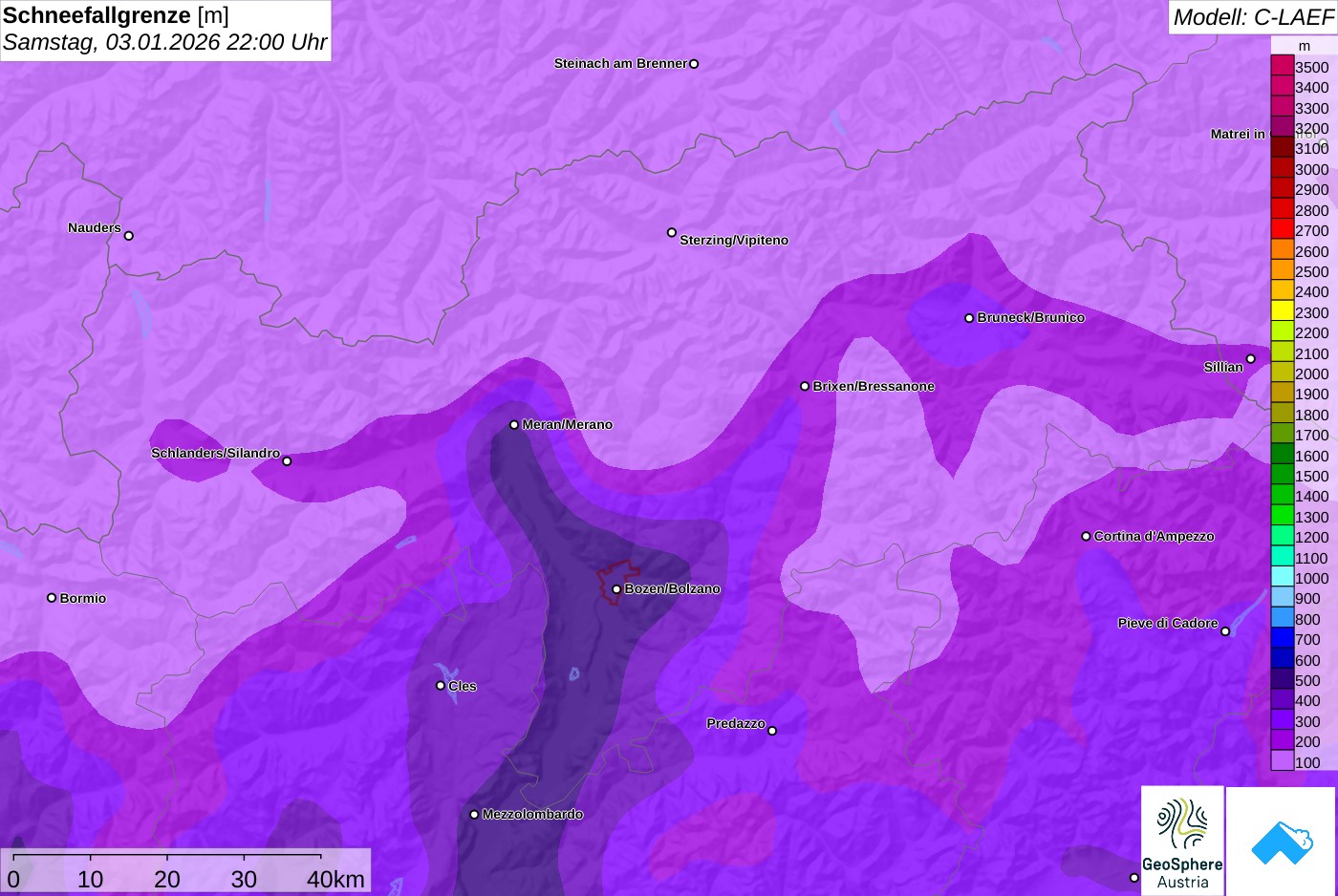Screen dimensions: 1338x896
Task: Click the 'Modell: C-LAEF' label
Action: coord(1253,17)
